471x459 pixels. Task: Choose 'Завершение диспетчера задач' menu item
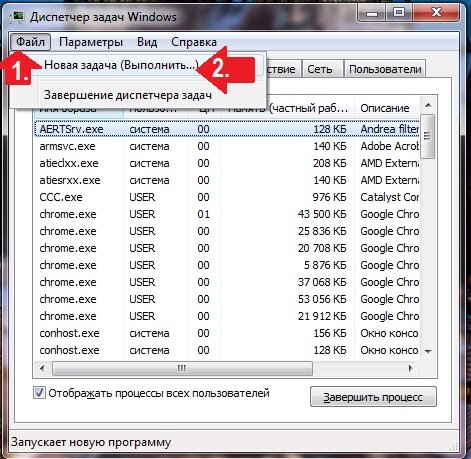coord(128,95)
